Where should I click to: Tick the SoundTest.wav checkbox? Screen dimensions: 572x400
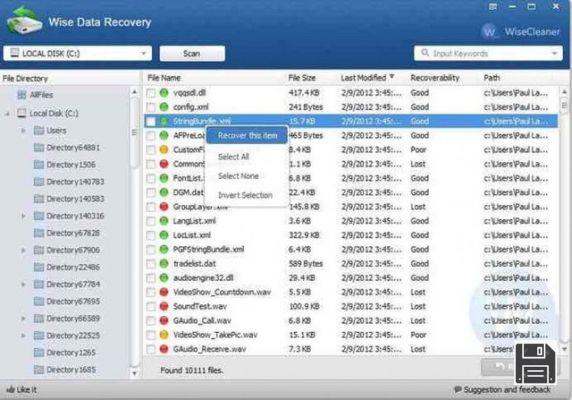point(151,307)
